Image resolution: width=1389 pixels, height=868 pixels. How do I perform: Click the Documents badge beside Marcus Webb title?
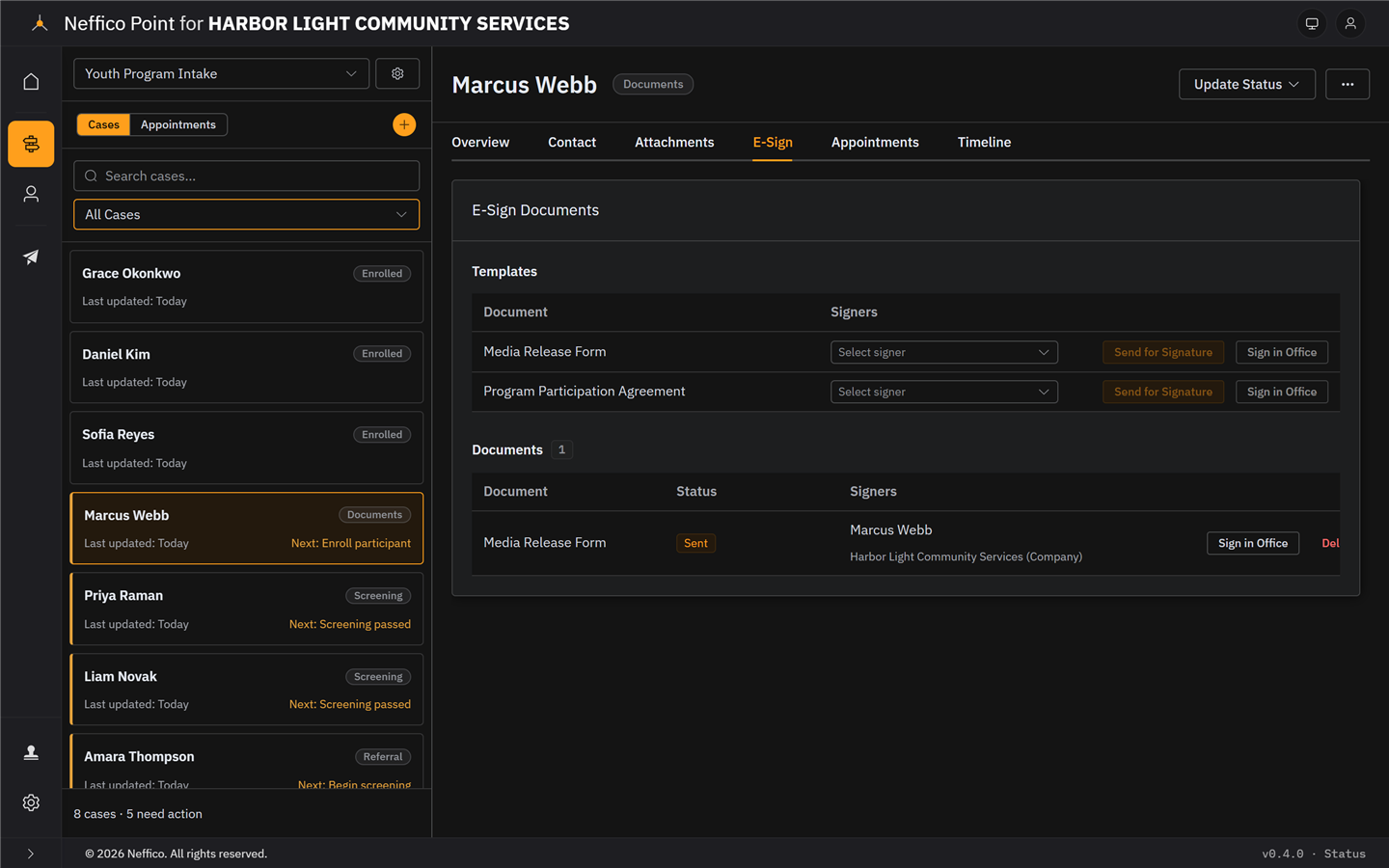[x=653, y=84]
